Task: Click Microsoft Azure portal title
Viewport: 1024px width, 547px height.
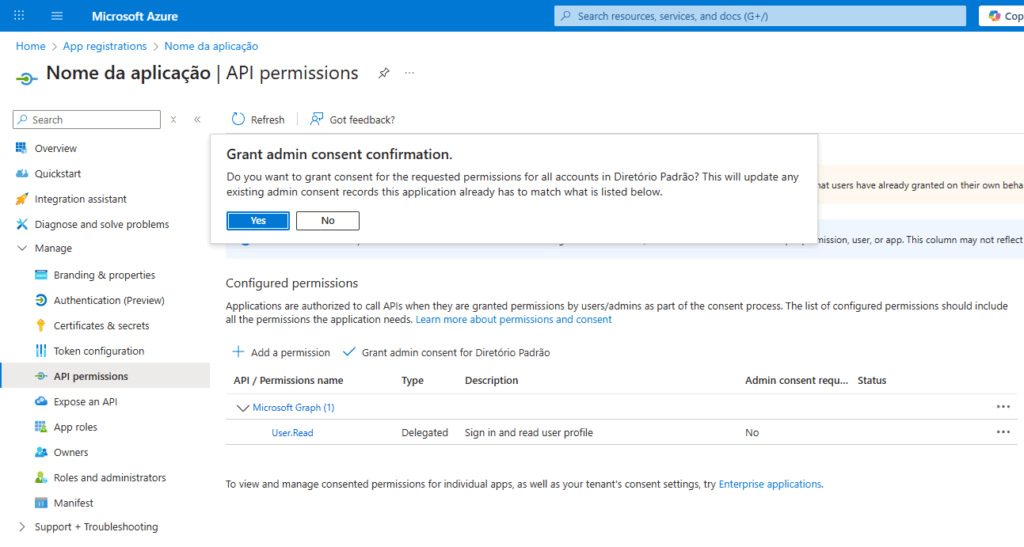Action: pyautogui.click(x=135, y=16)
